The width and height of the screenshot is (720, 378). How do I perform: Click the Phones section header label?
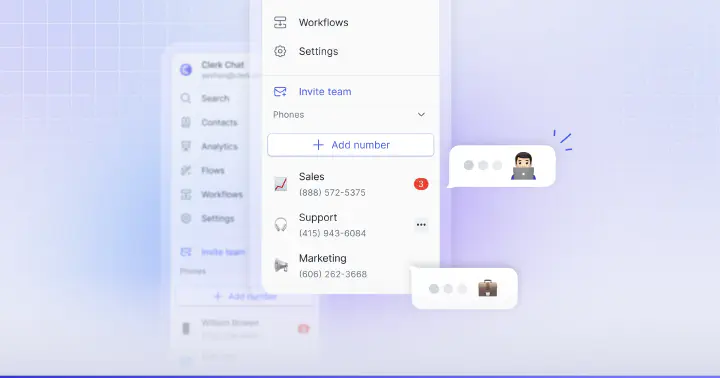(x=288, y=114)
